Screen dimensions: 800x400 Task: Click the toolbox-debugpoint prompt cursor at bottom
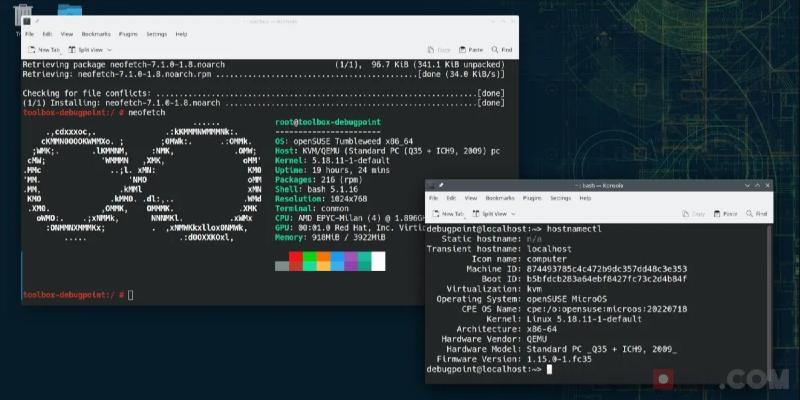pos(131,295)
